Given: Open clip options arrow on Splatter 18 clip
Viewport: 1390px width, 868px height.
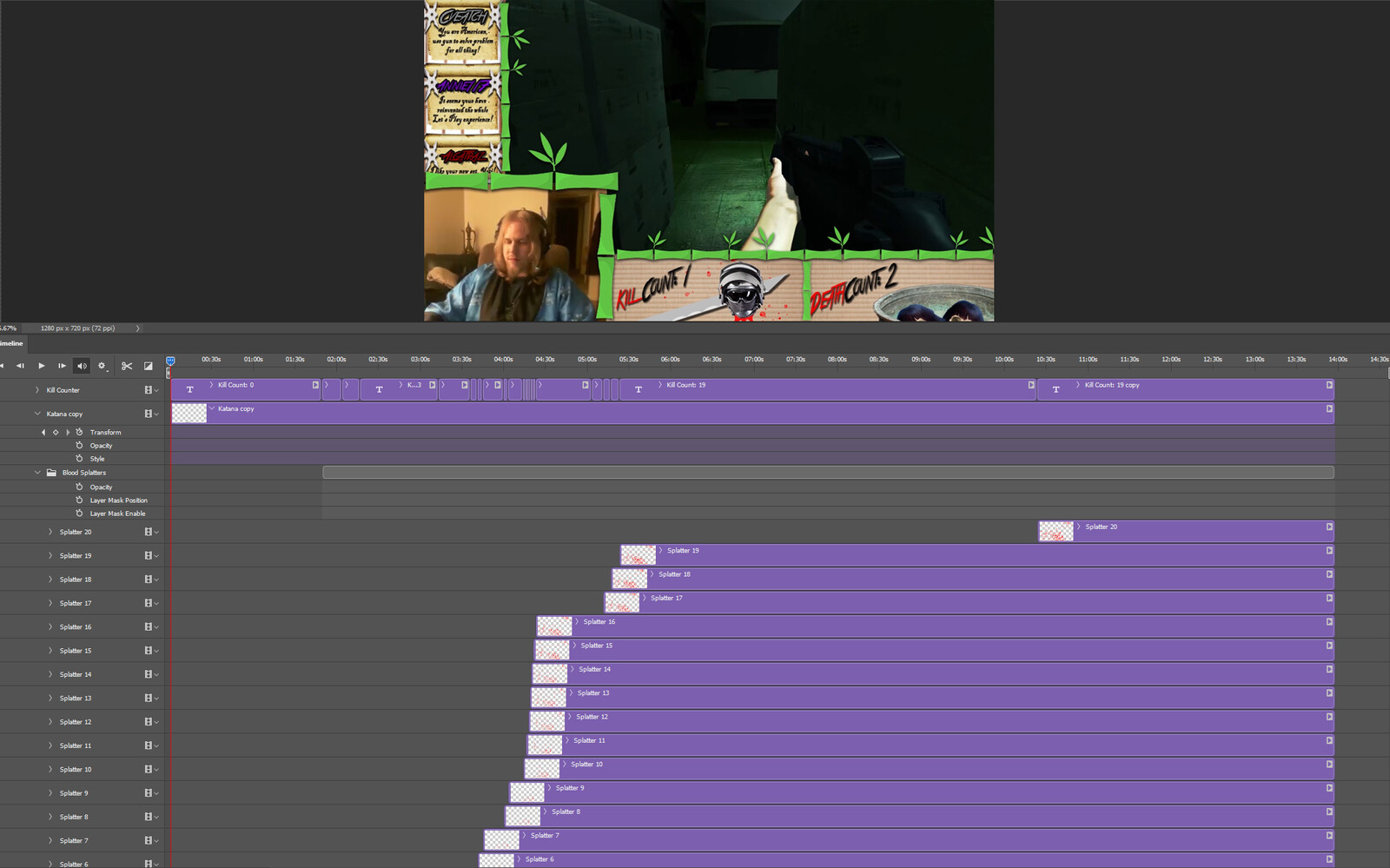Looking at the screenshot, I should point(1329,574).
